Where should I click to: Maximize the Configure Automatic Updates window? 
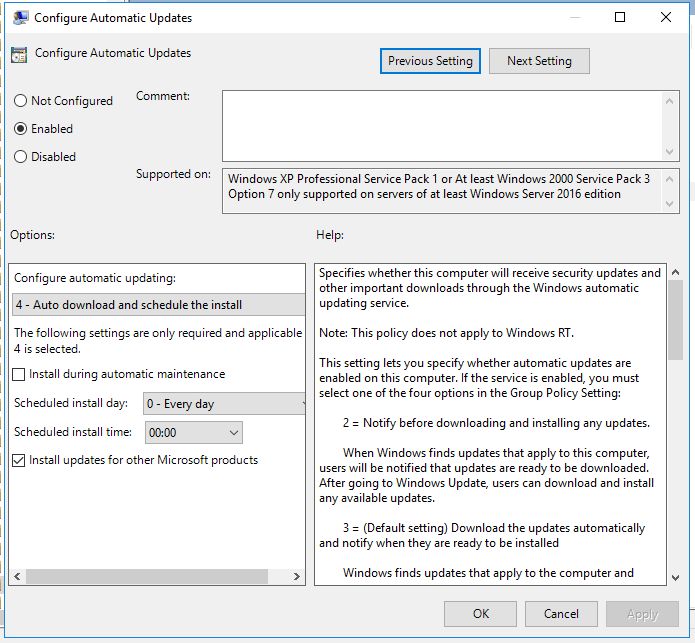coord(620,17)
